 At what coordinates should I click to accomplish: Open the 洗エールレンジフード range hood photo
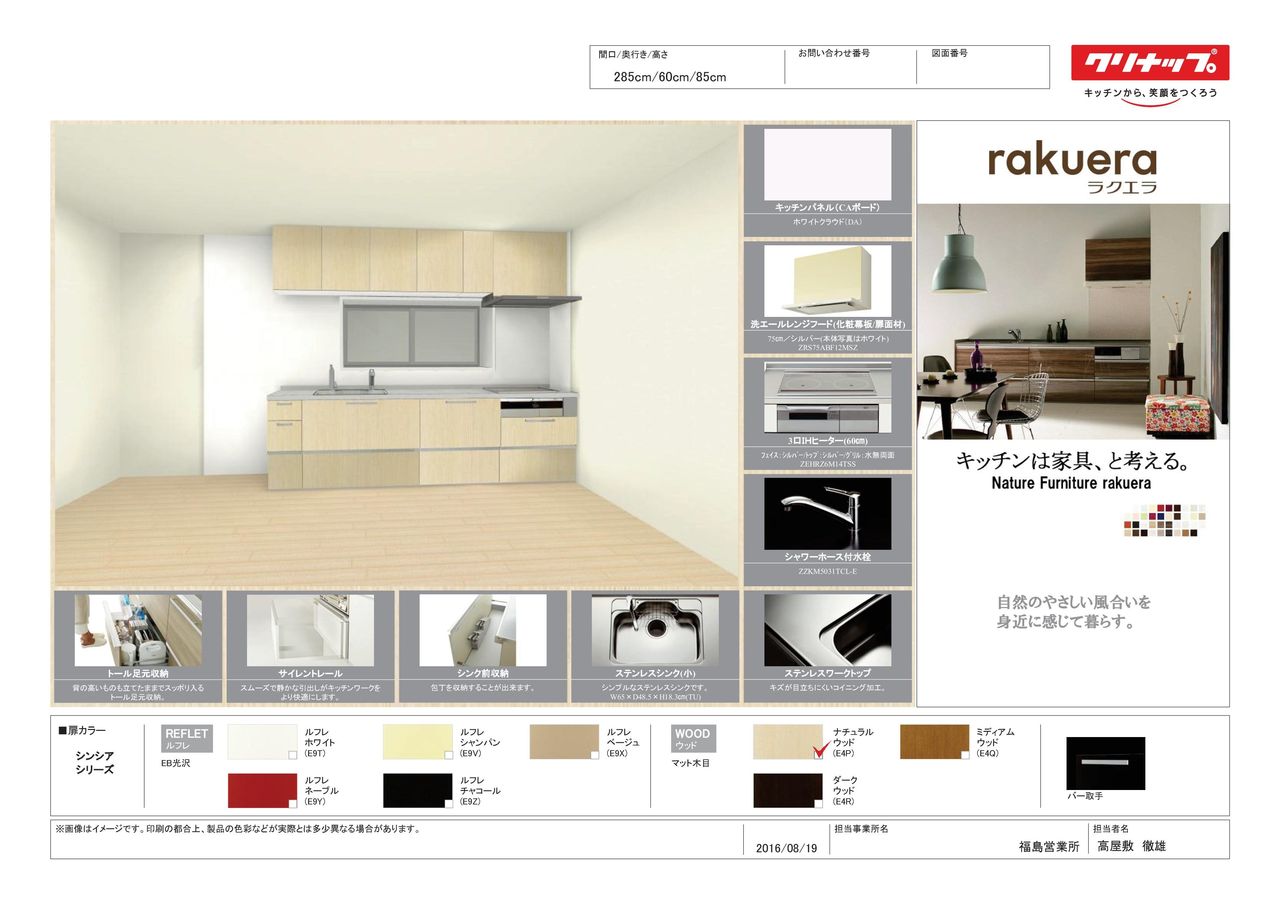pyautogui.click(x=827, y=281)
